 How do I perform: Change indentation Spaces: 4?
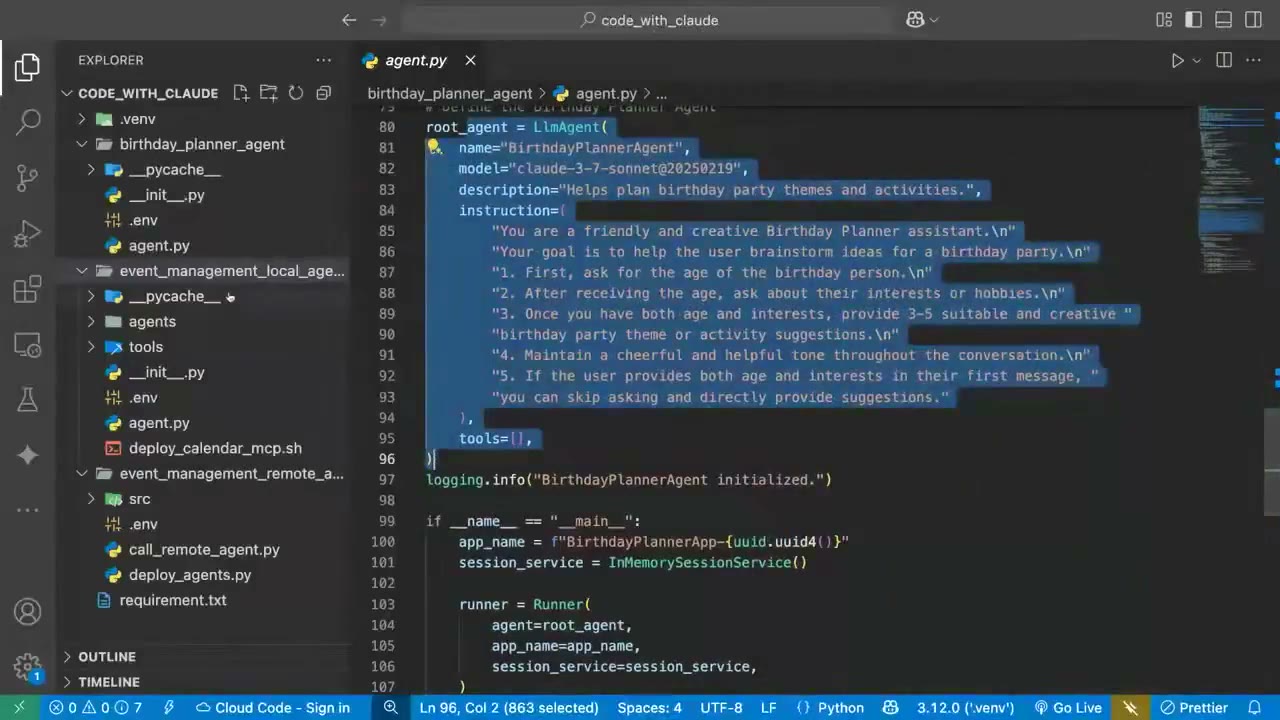click(649, 708)
